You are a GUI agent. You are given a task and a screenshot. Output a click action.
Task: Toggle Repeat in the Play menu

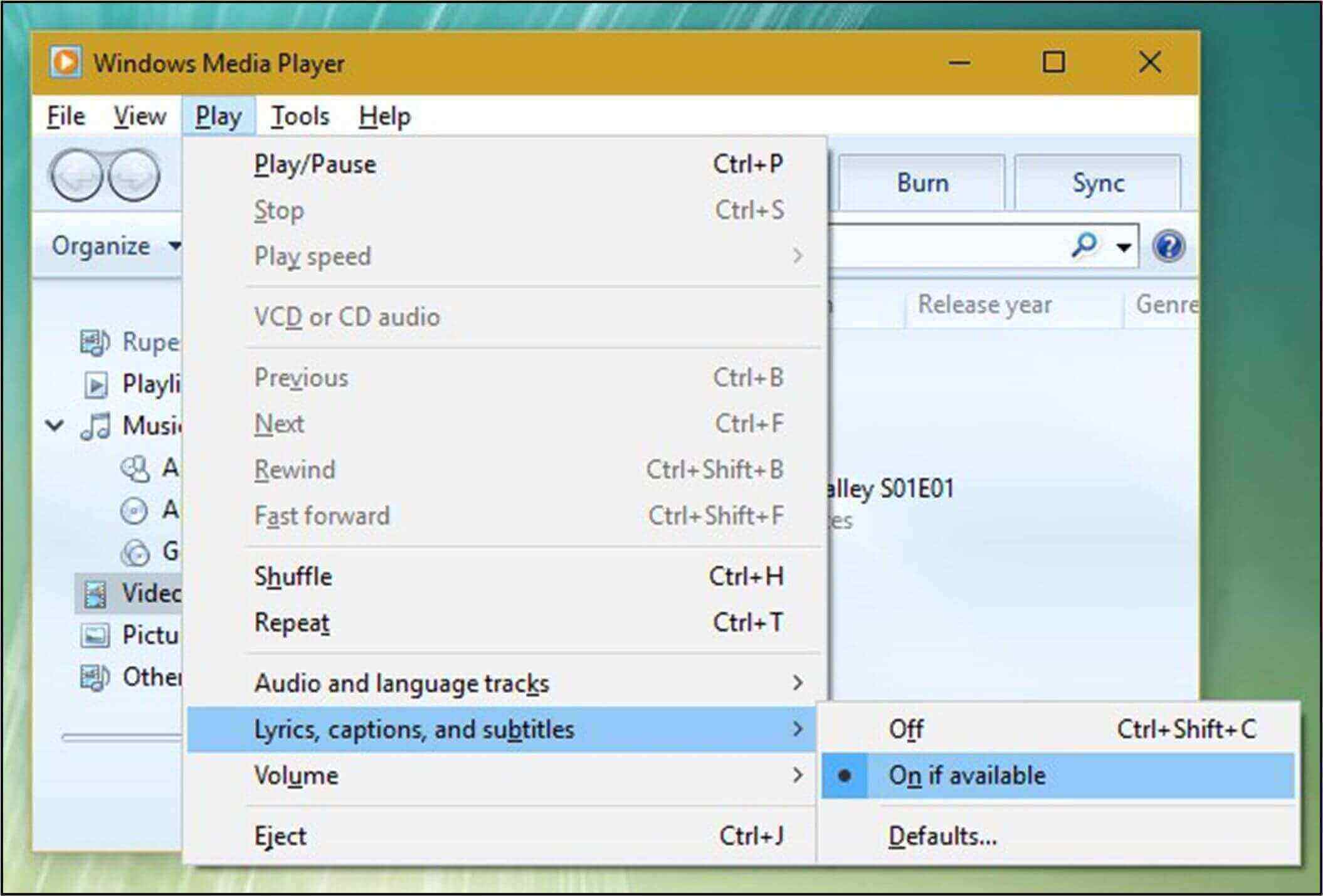pyautogui.click(x=292, y=623)
